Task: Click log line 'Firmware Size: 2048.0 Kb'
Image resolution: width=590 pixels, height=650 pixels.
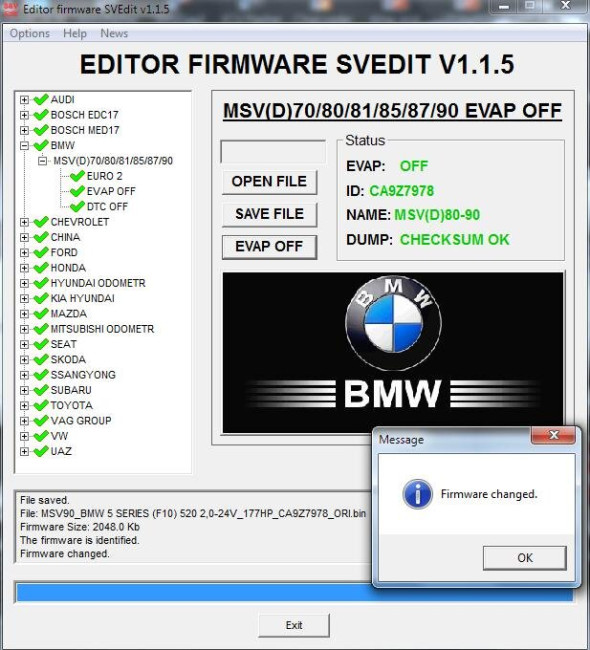Action: coord(80,527)
